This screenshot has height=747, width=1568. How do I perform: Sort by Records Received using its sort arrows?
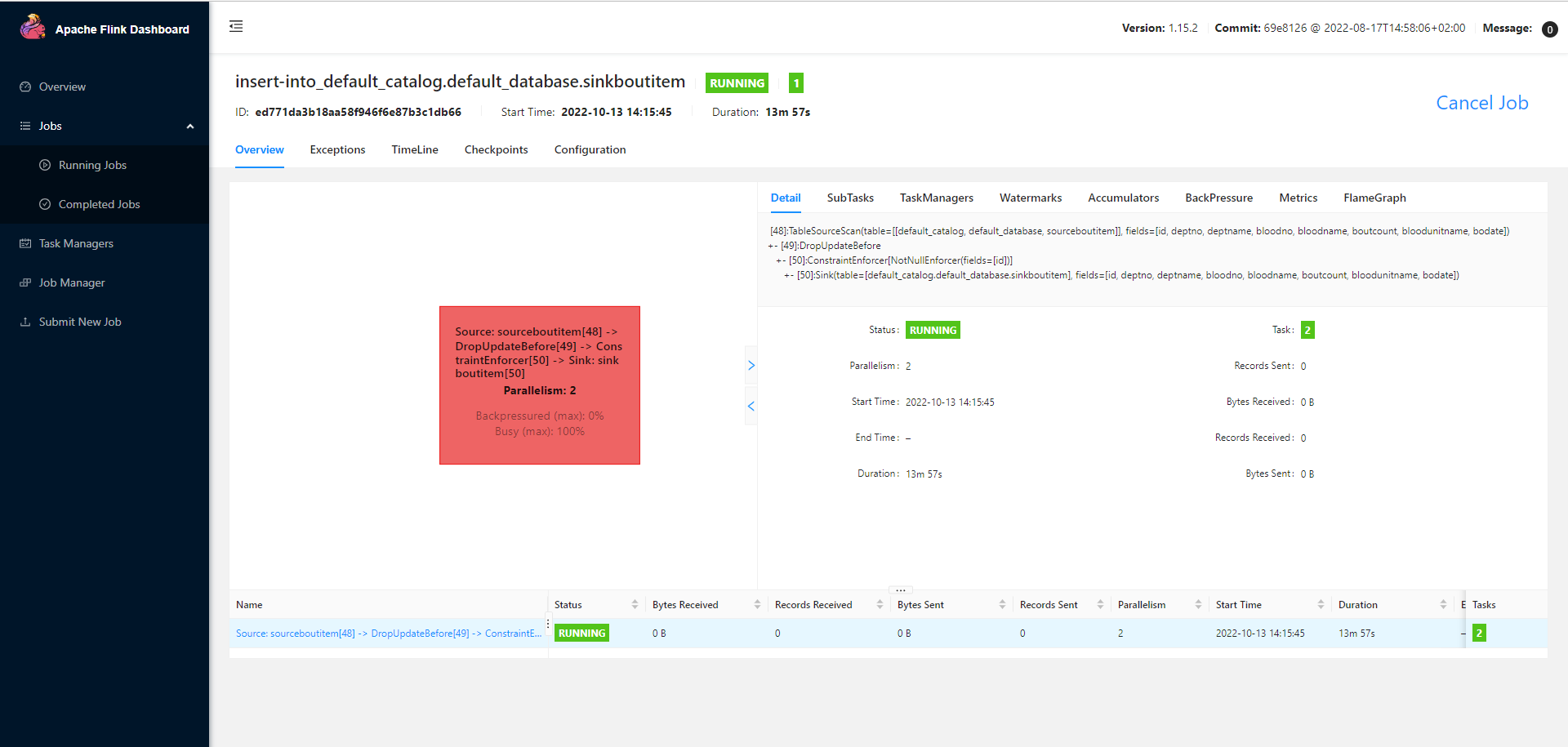pyautogui.click(x=880, y=605)
